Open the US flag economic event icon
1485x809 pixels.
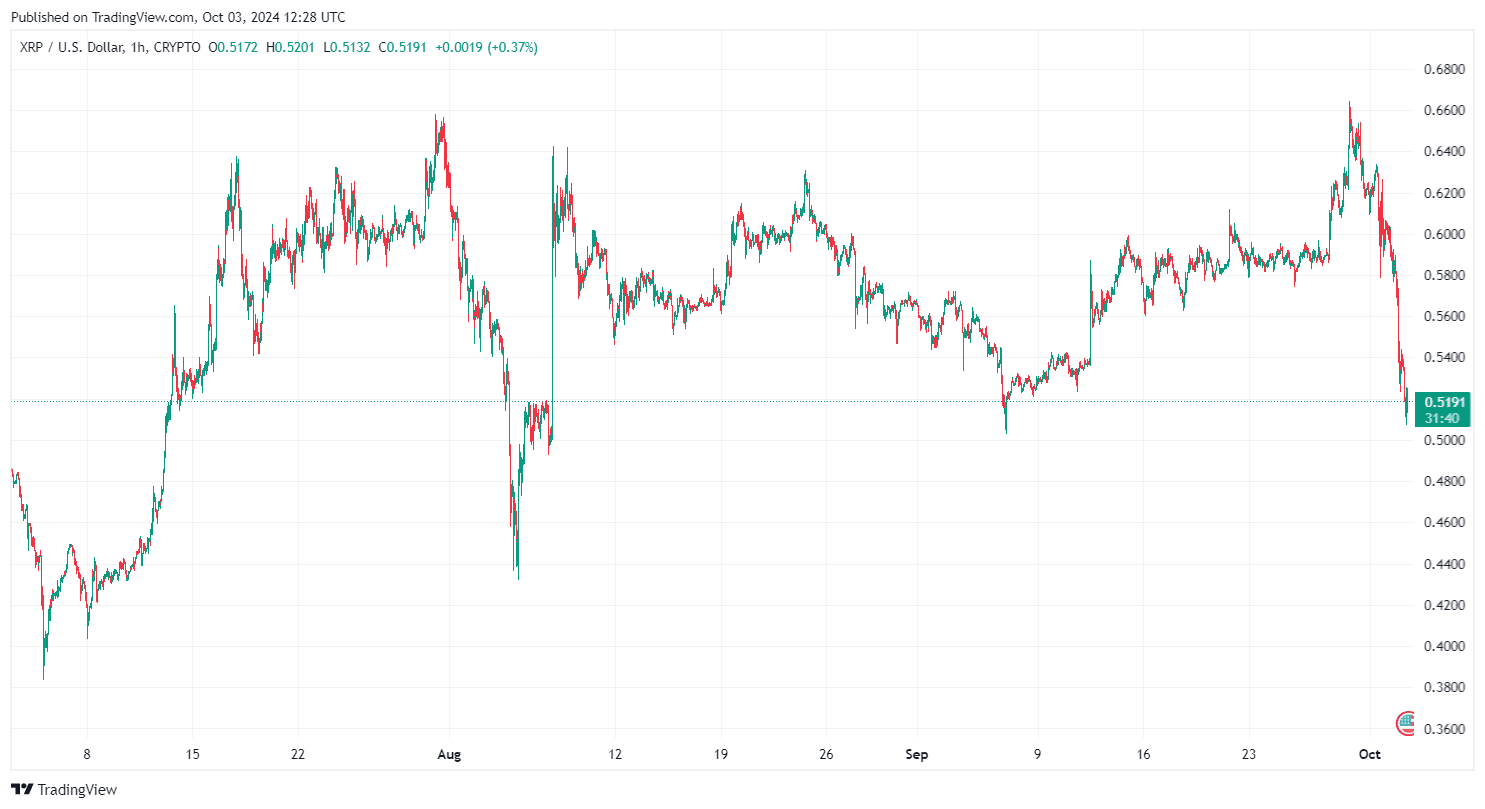pyautogui.click(x=1406, y=722)
